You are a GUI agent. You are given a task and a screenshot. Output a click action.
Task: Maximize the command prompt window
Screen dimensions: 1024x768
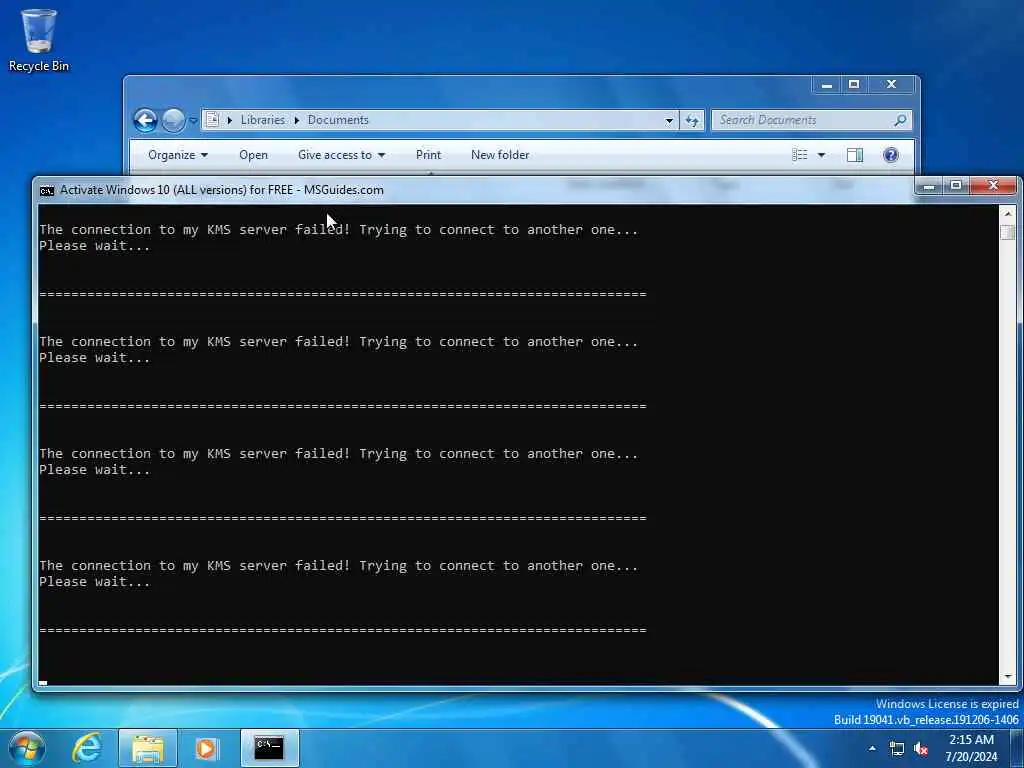[x=955, y=187]
